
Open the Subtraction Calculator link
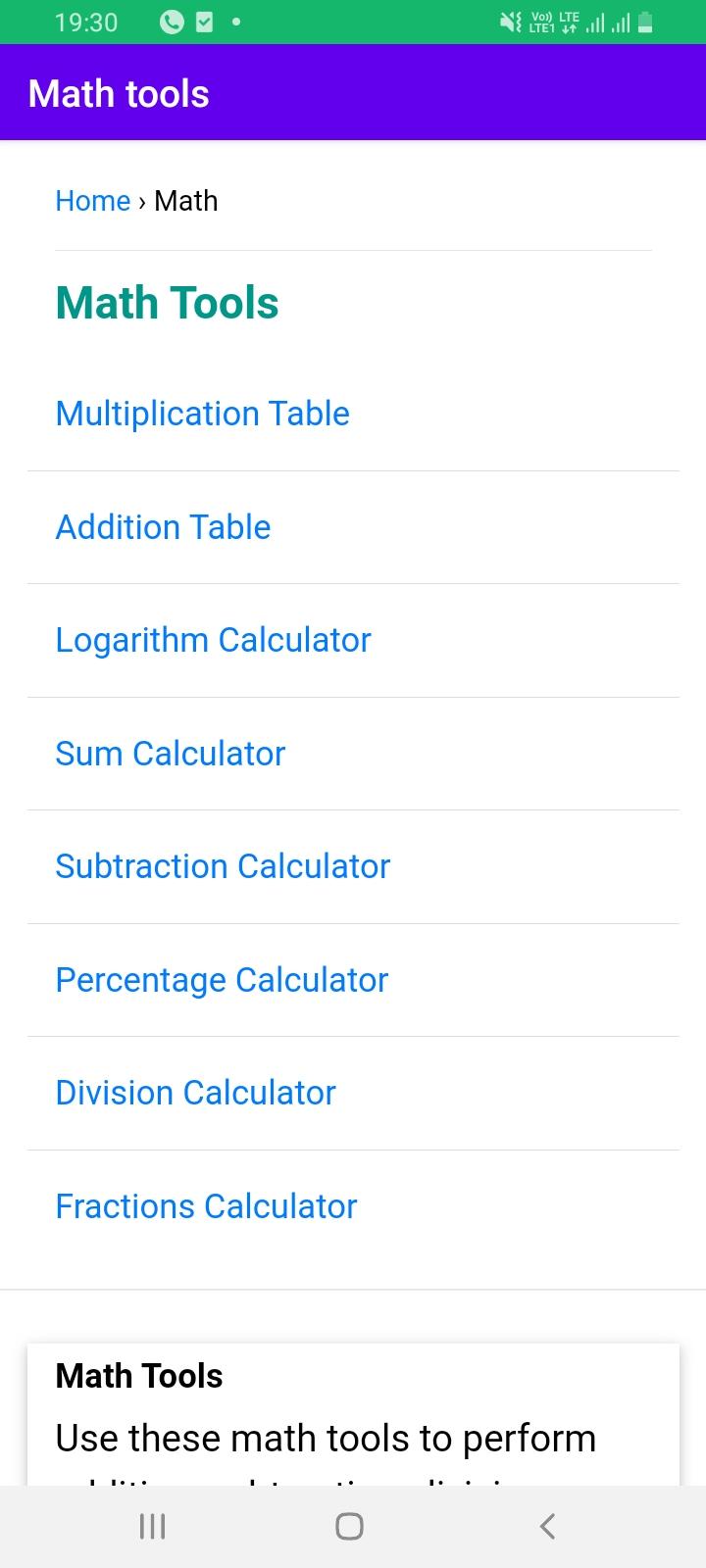click(223, 866)
